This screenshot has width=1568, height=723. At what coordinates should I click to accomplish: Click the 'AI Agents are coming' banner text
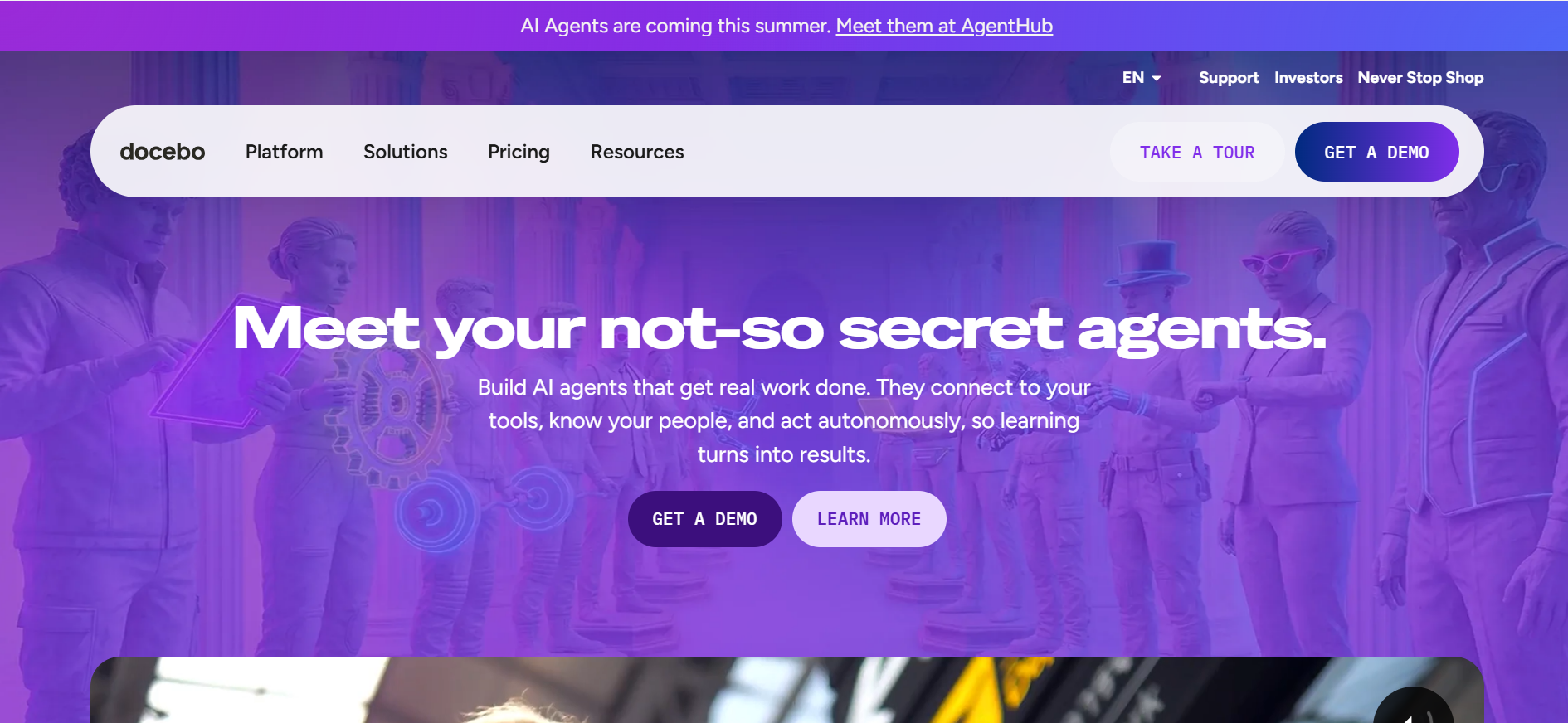coord(675,26)
